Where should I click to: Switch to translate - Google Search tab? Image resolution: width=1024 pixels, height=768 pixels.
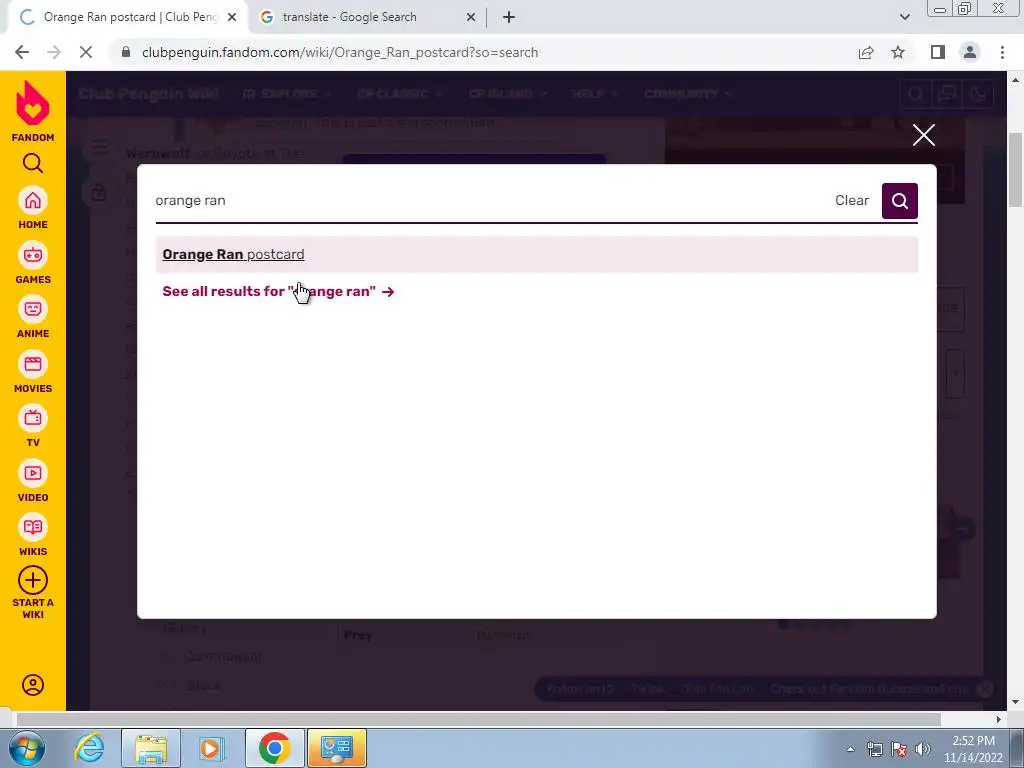[x=369, y=17]
